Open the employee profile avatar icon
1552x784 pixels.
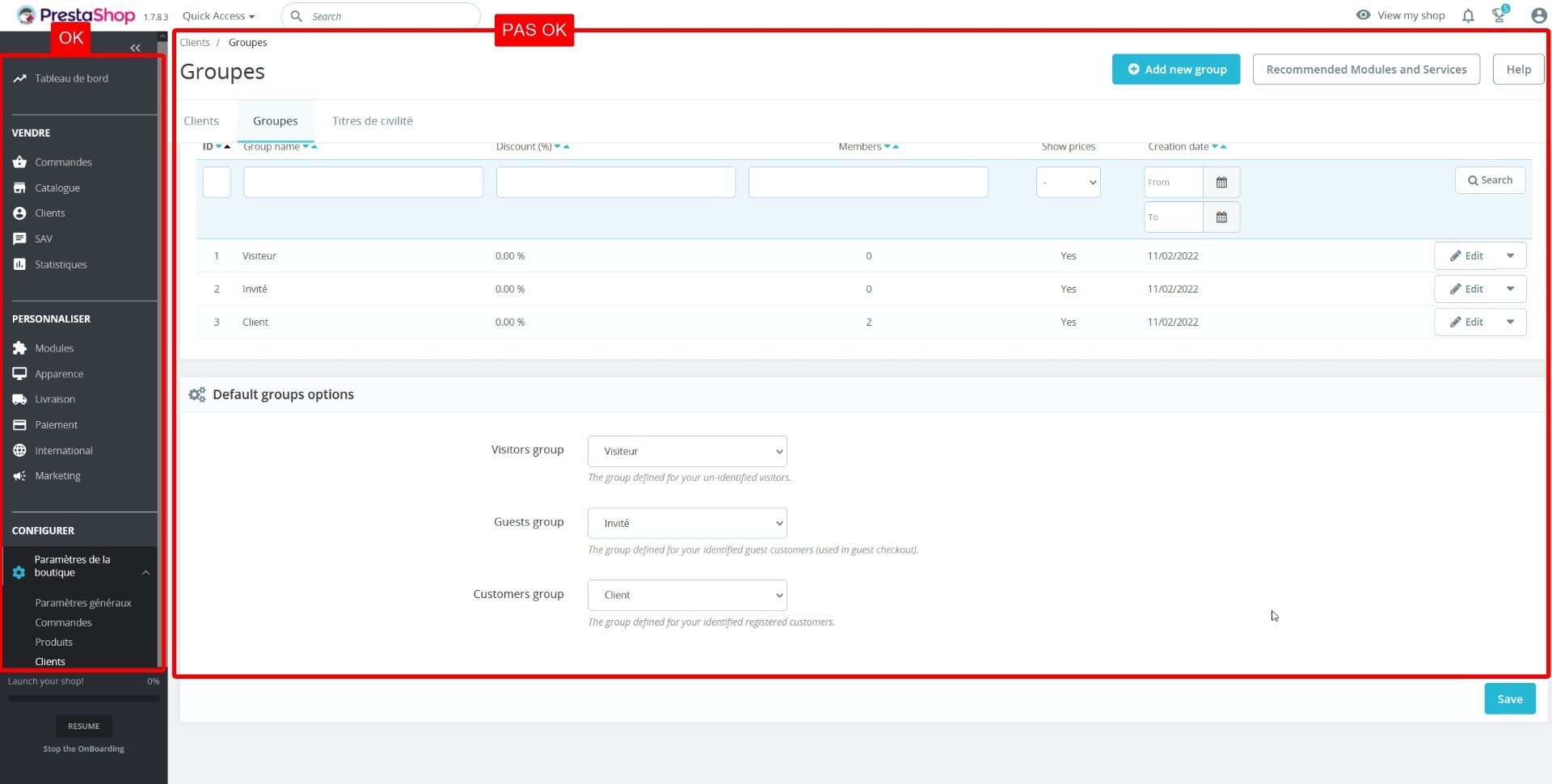click(1538, 15)
